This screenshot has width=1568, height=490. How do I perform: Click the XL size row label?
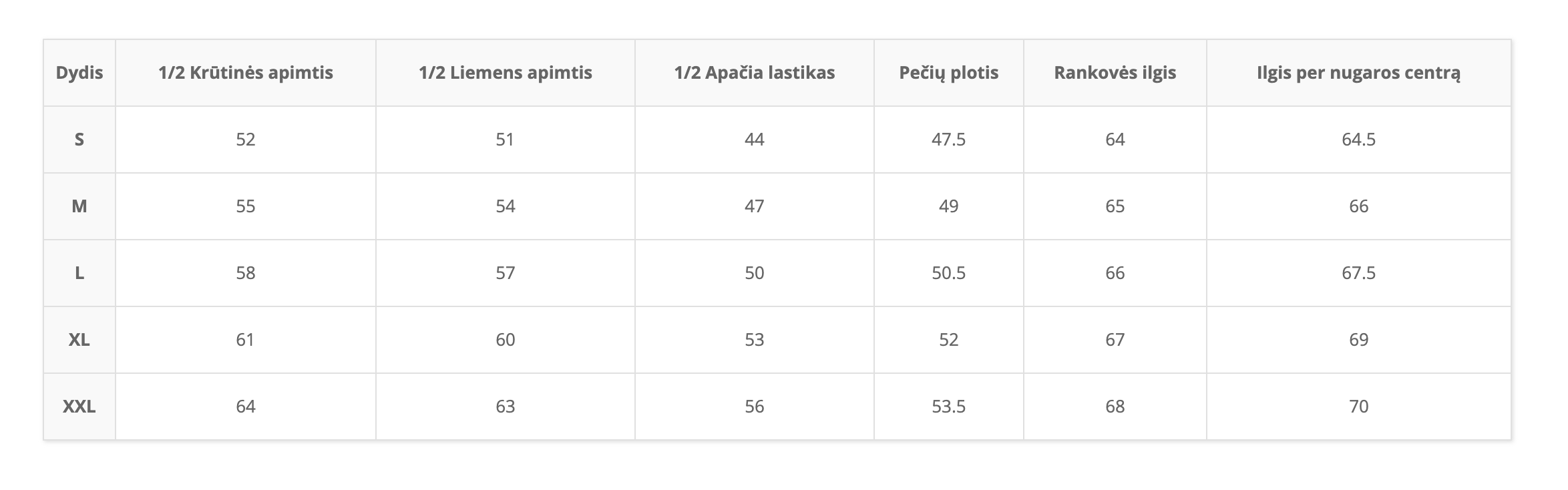[79, 340]
